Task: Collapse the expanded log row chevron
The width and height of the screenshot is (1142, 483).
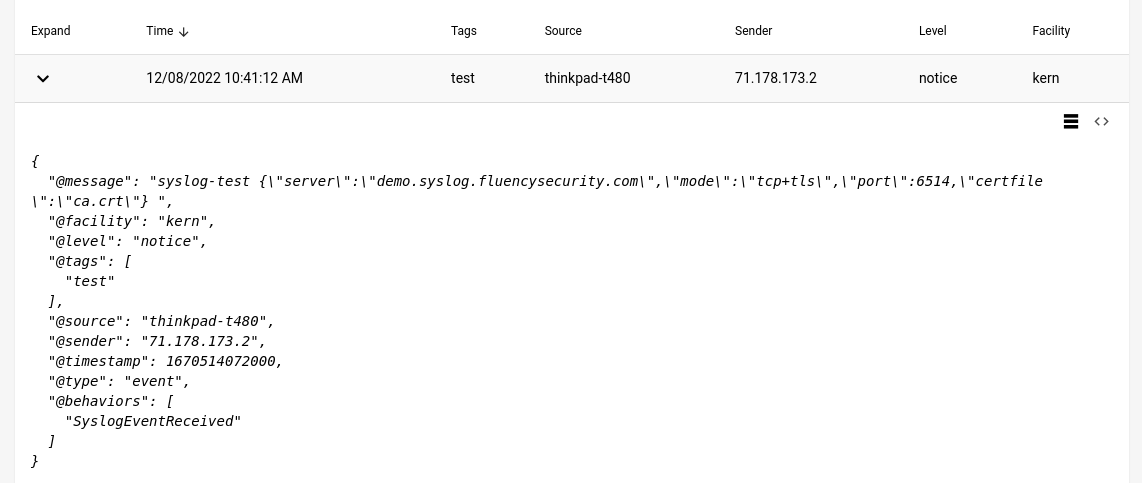Action: tap(43, 79)
